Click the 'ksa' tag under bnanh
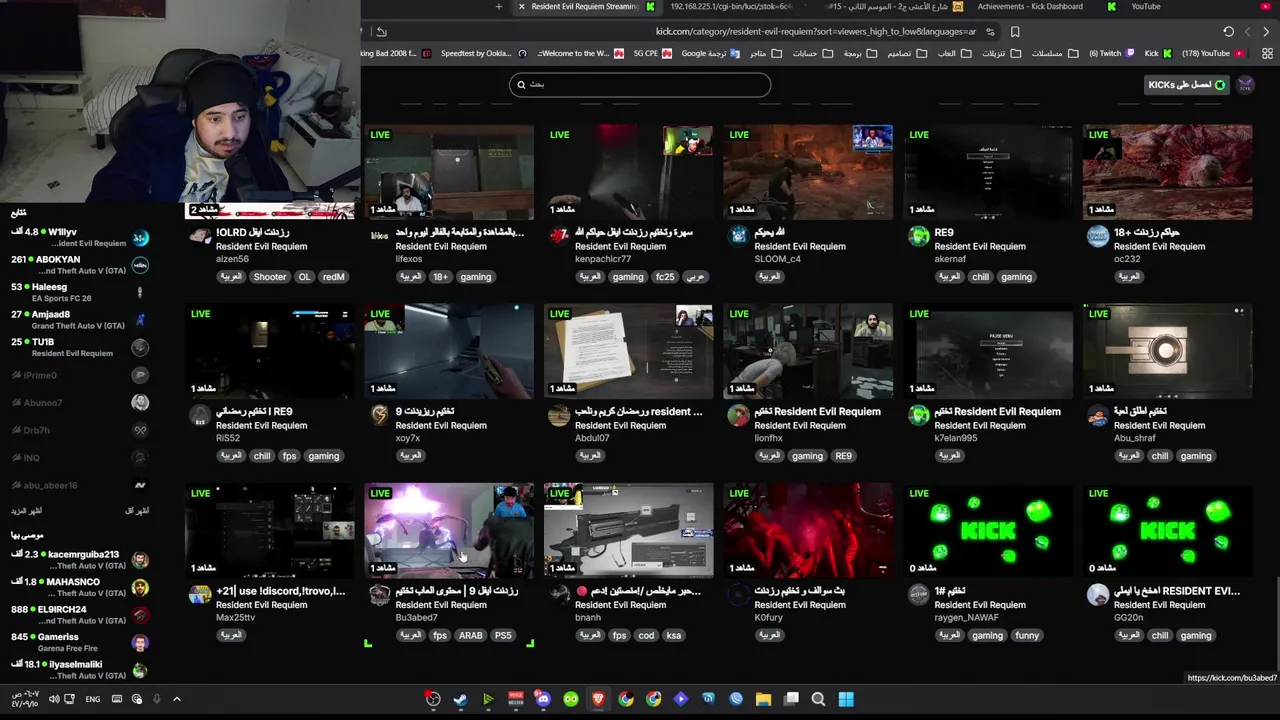This screenshot has height=720, width=1280. click(x=674, y=635)
